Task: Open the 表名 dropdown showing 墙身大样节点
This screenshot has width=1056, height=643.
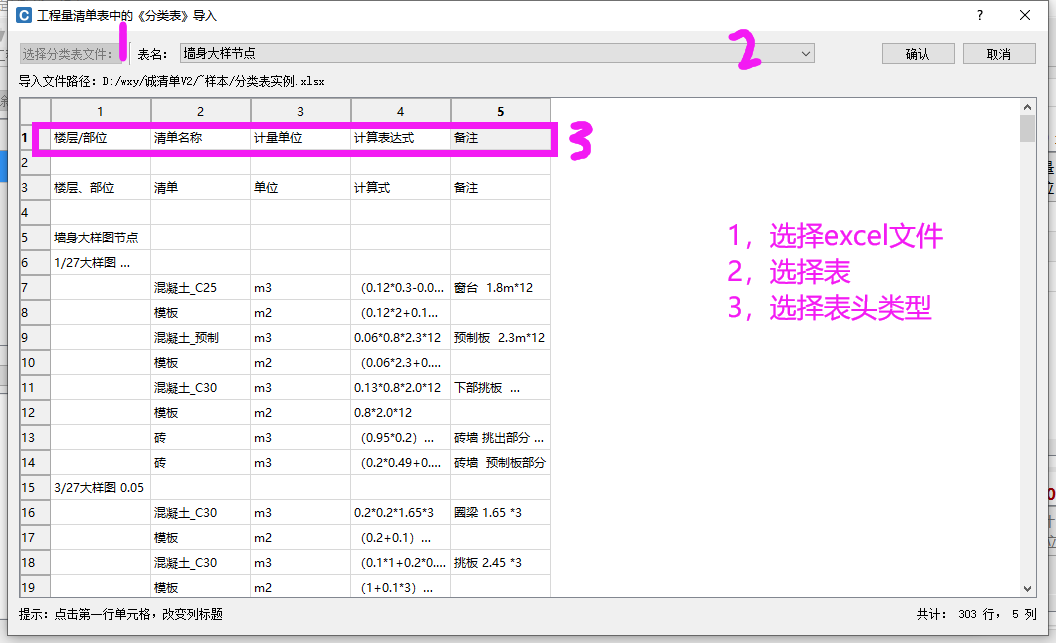Action: 497,53
